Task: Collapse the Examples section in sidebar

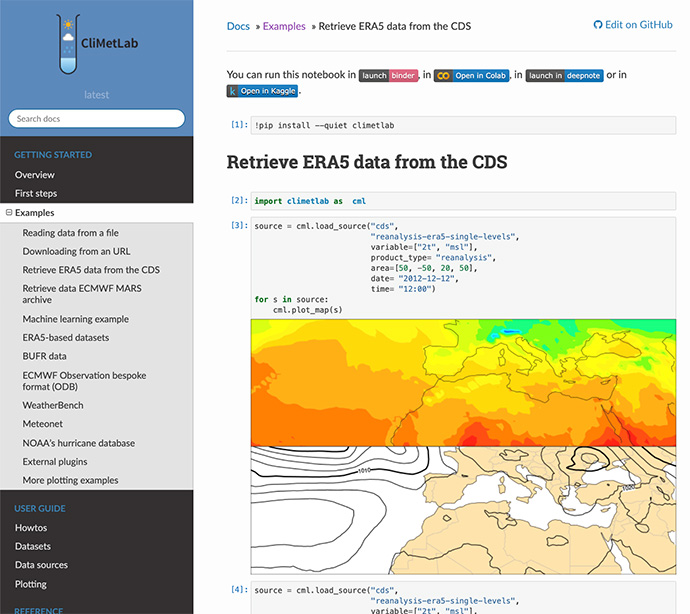Action: [9, 213]
